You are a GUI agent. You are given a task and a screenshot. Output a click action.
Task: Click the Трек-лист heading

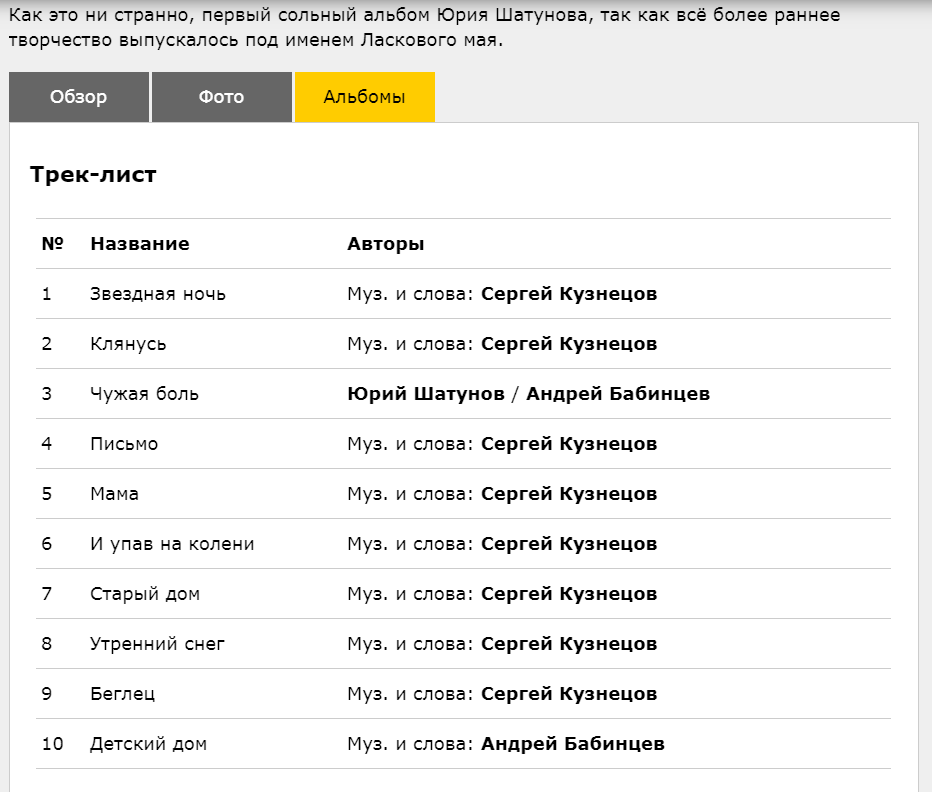pos(93,174)
